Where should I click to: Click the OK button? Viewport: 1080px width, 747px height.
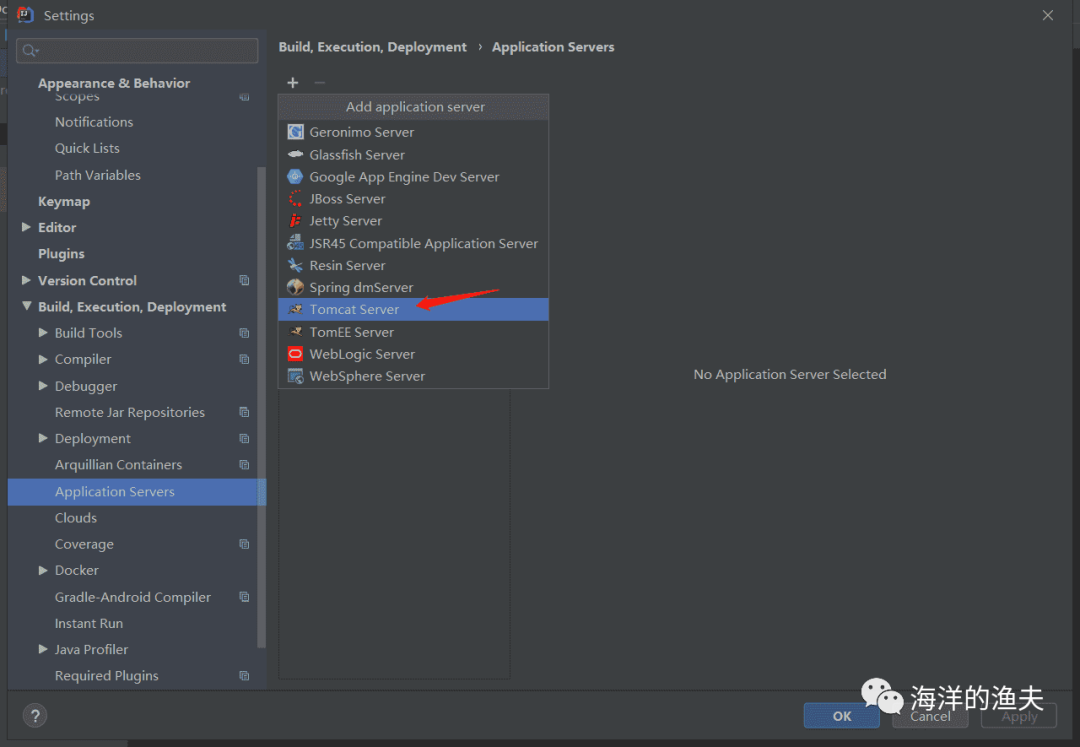pyautogui.click(x=842, y=715)
